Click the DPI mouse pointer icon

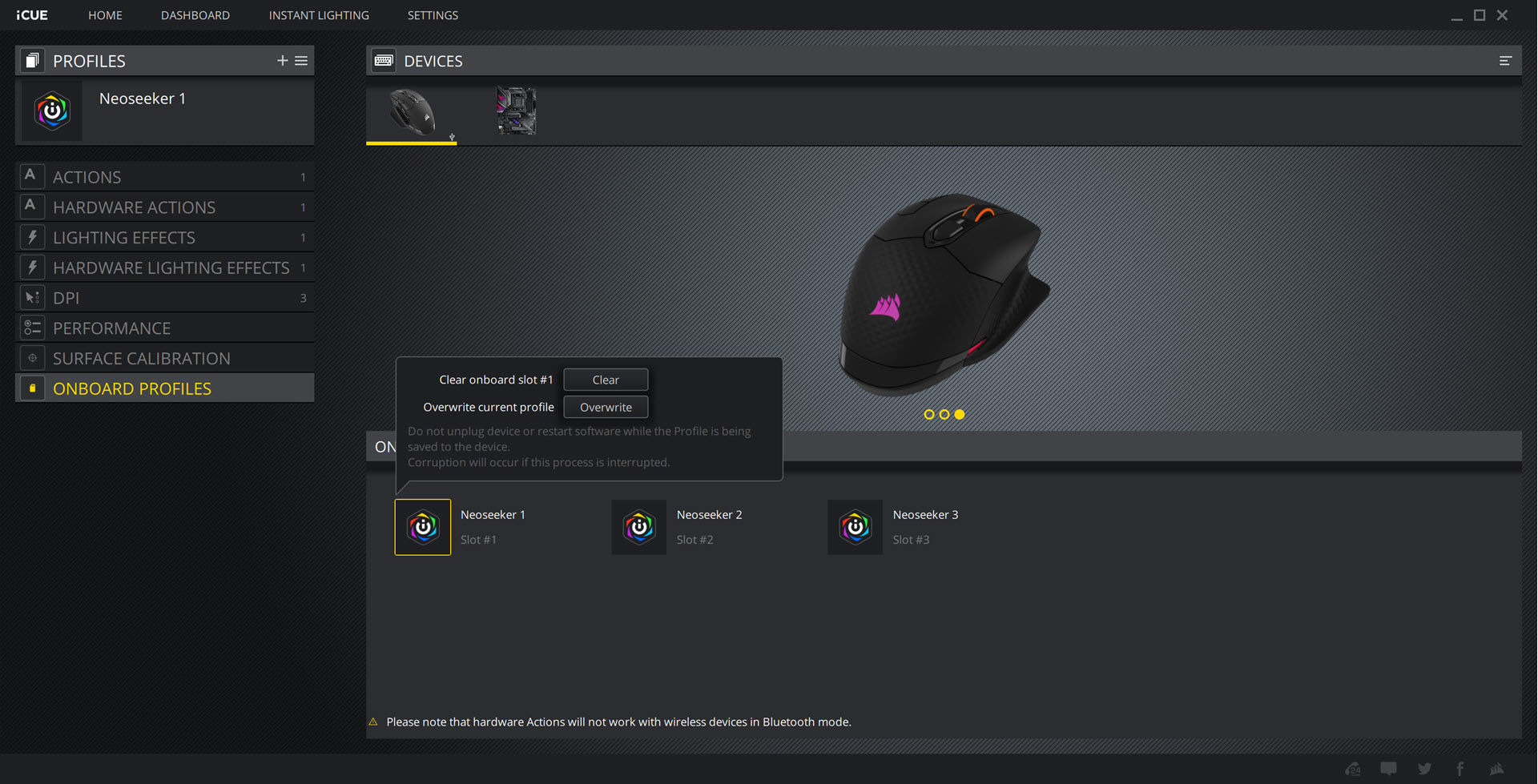[32, 297]
